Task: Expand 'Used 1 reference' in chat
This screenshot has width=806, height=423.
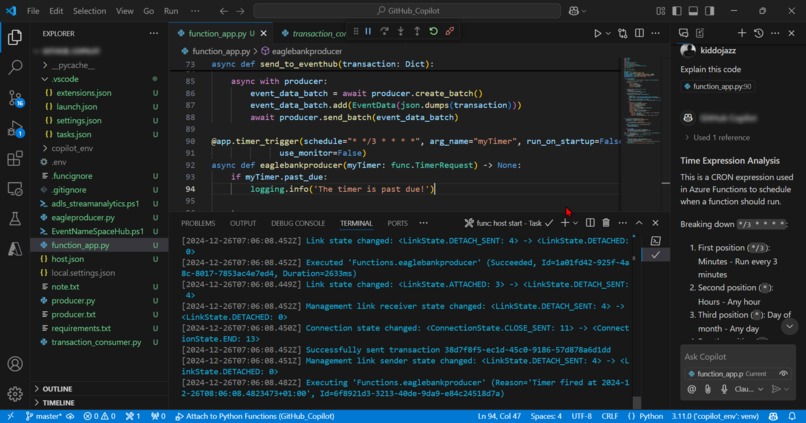Action: [x=717, y=138]
